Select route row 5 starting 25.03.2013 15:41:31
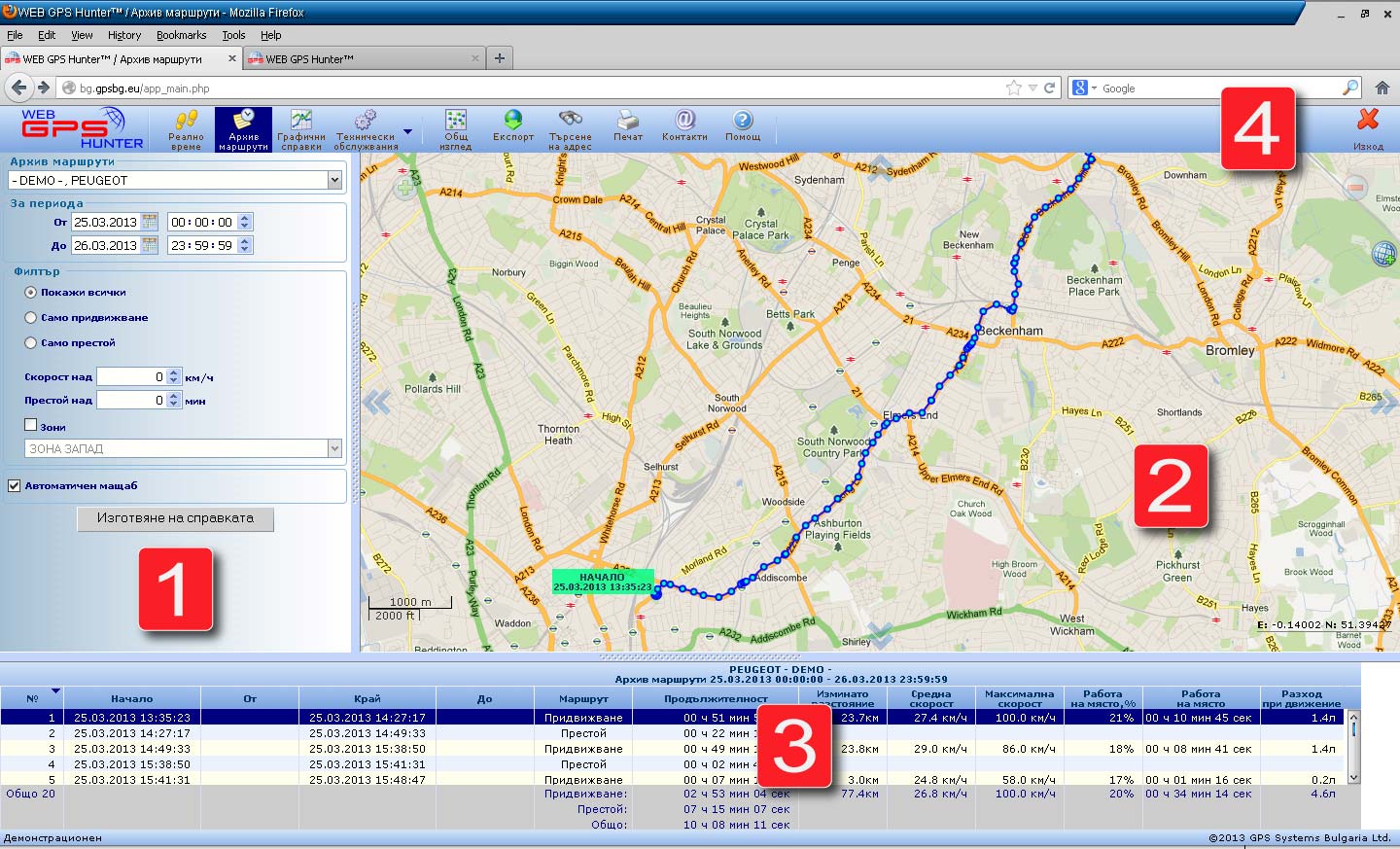 coord(674,780)
